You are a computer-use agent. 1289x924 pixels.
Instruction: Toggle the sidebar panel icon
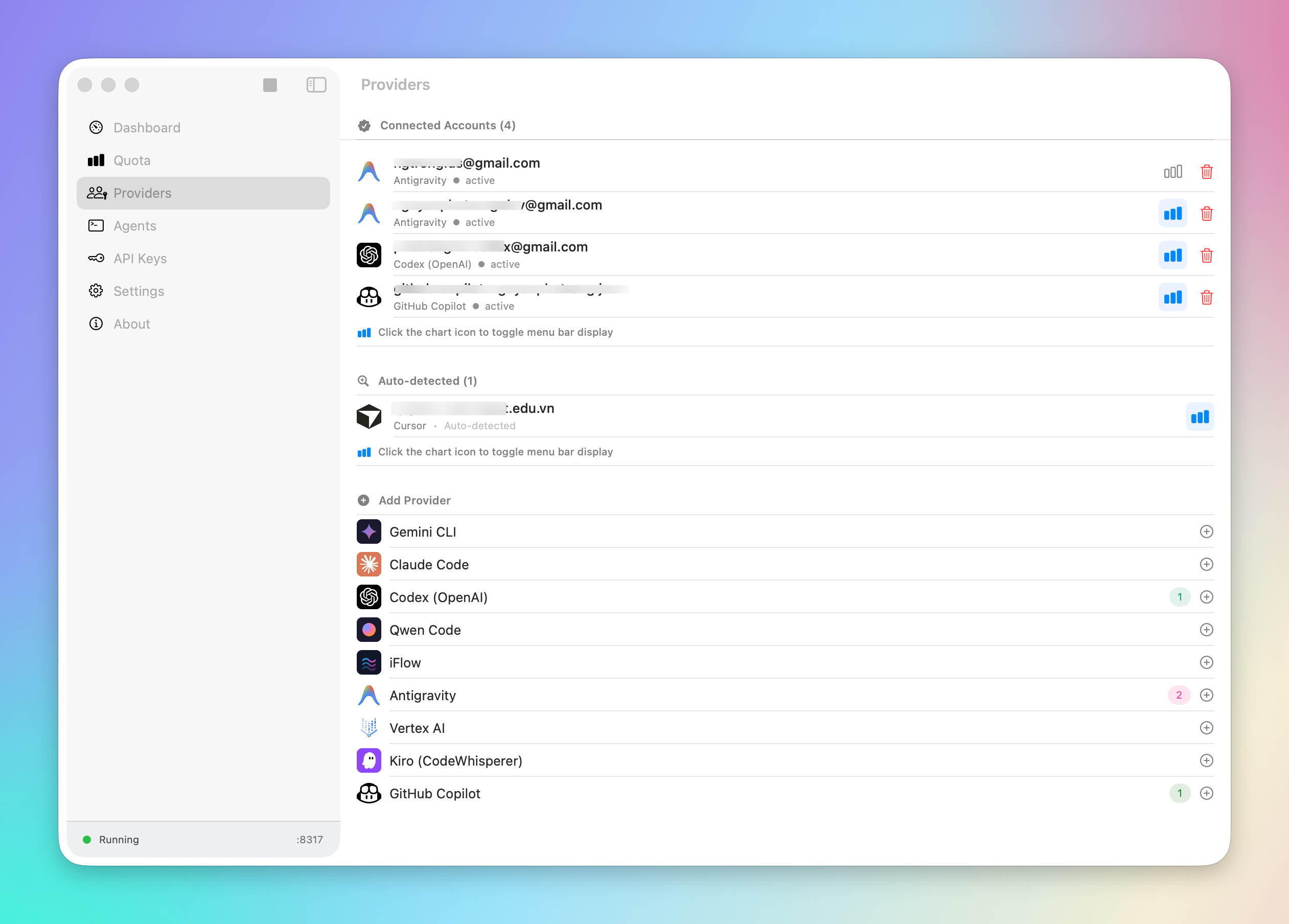point(316,85)
